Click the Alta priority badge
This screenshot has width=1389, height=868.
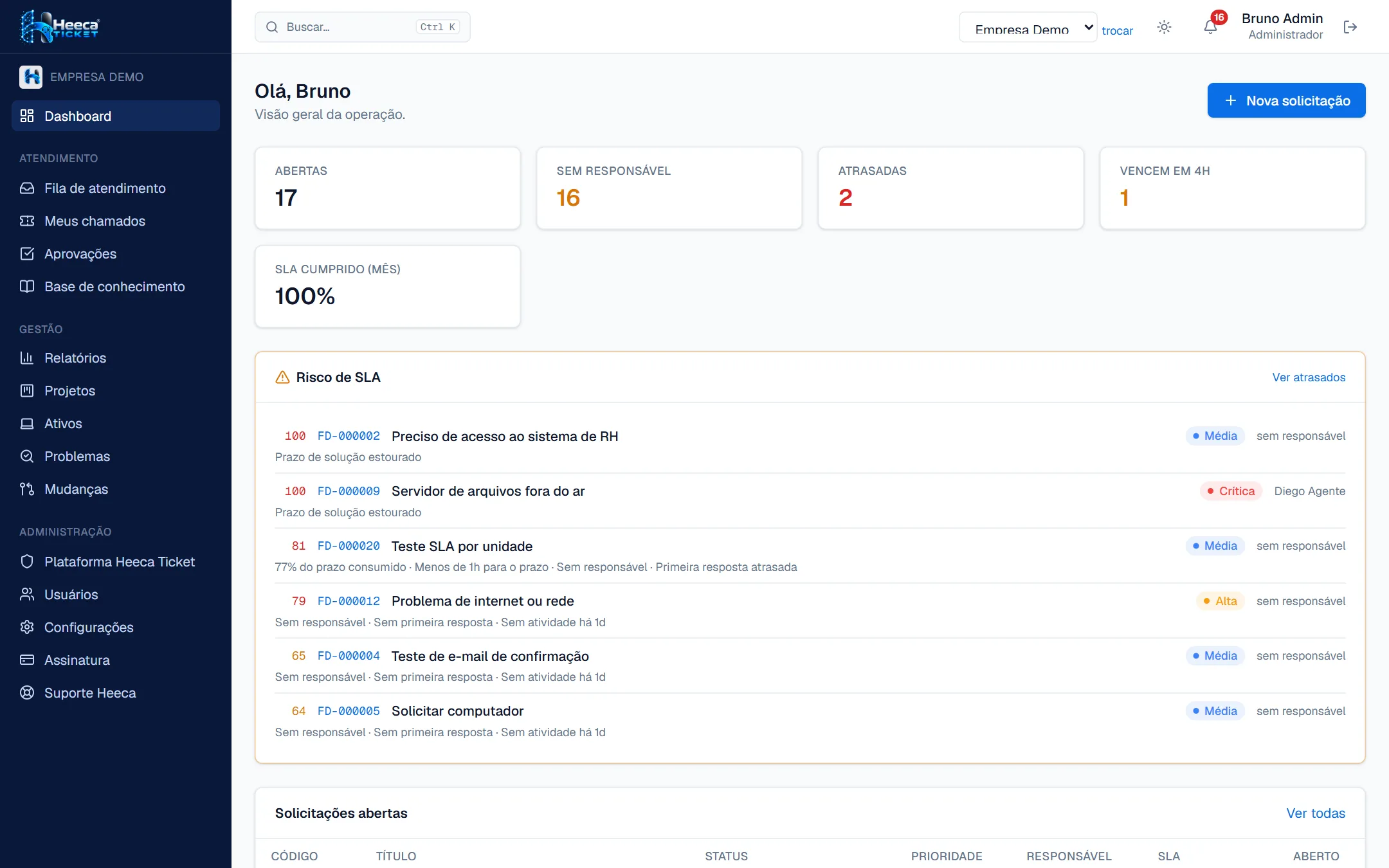tap(1221, 601)
